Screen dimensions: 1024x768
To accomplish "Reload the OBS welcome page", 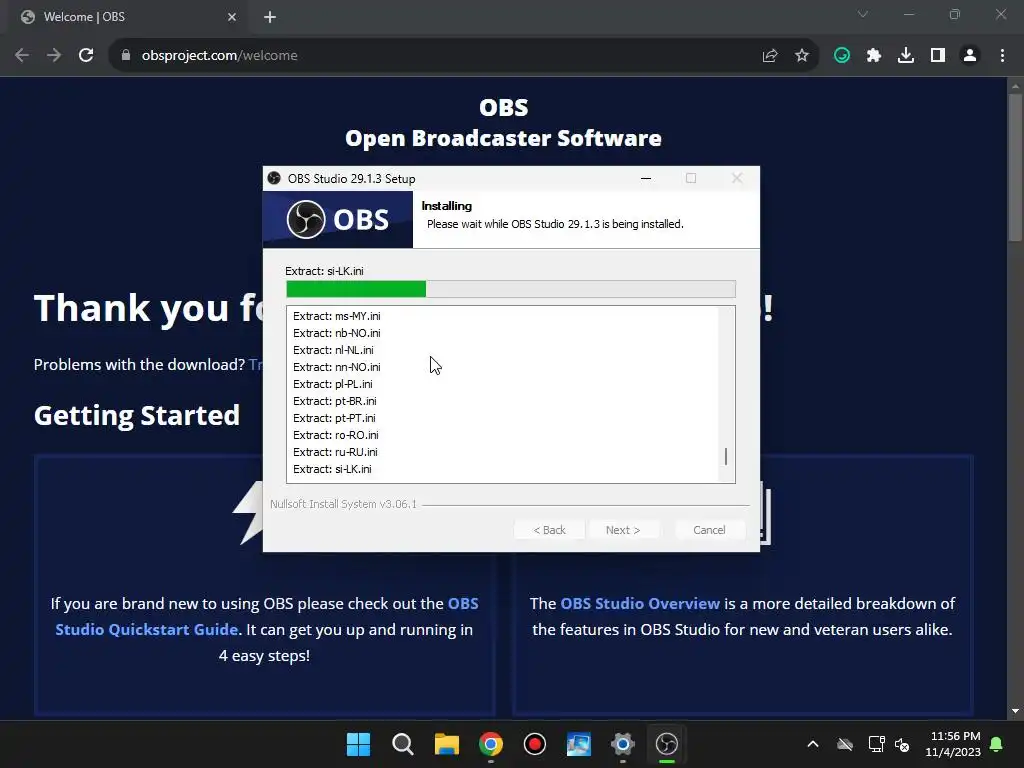I will tap(86, 56).
